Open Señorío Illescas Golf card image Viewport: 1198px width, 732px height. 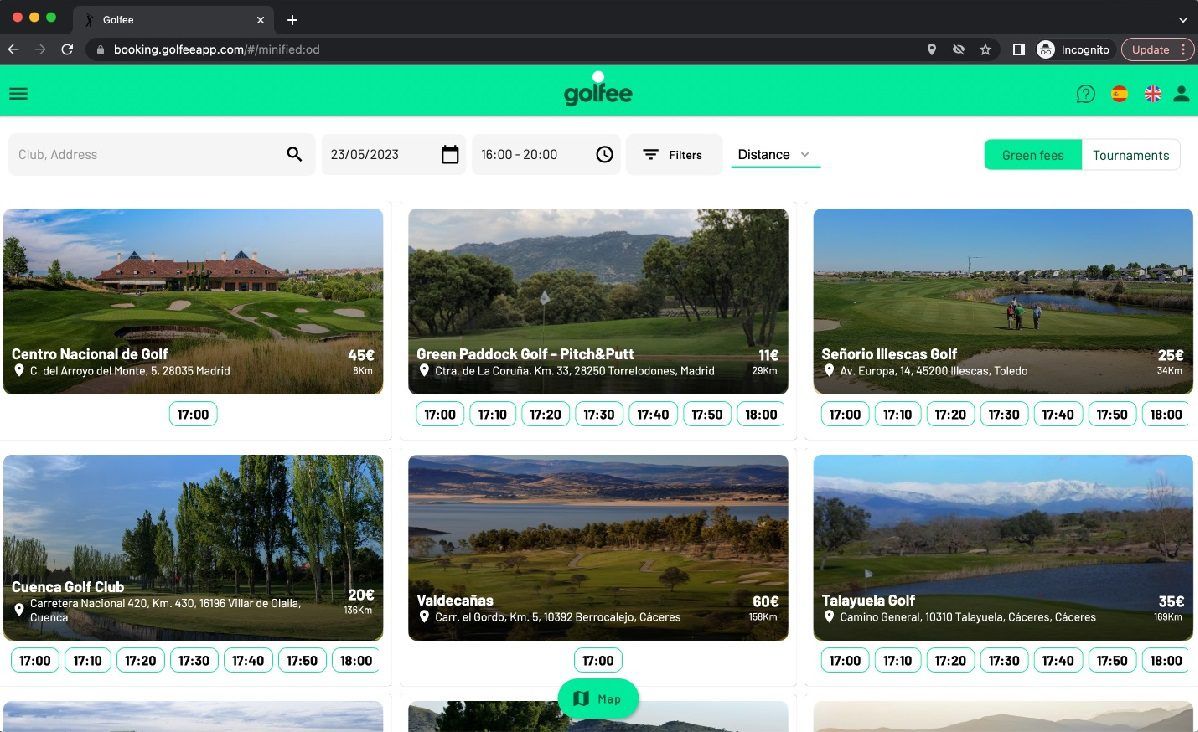1003,301
